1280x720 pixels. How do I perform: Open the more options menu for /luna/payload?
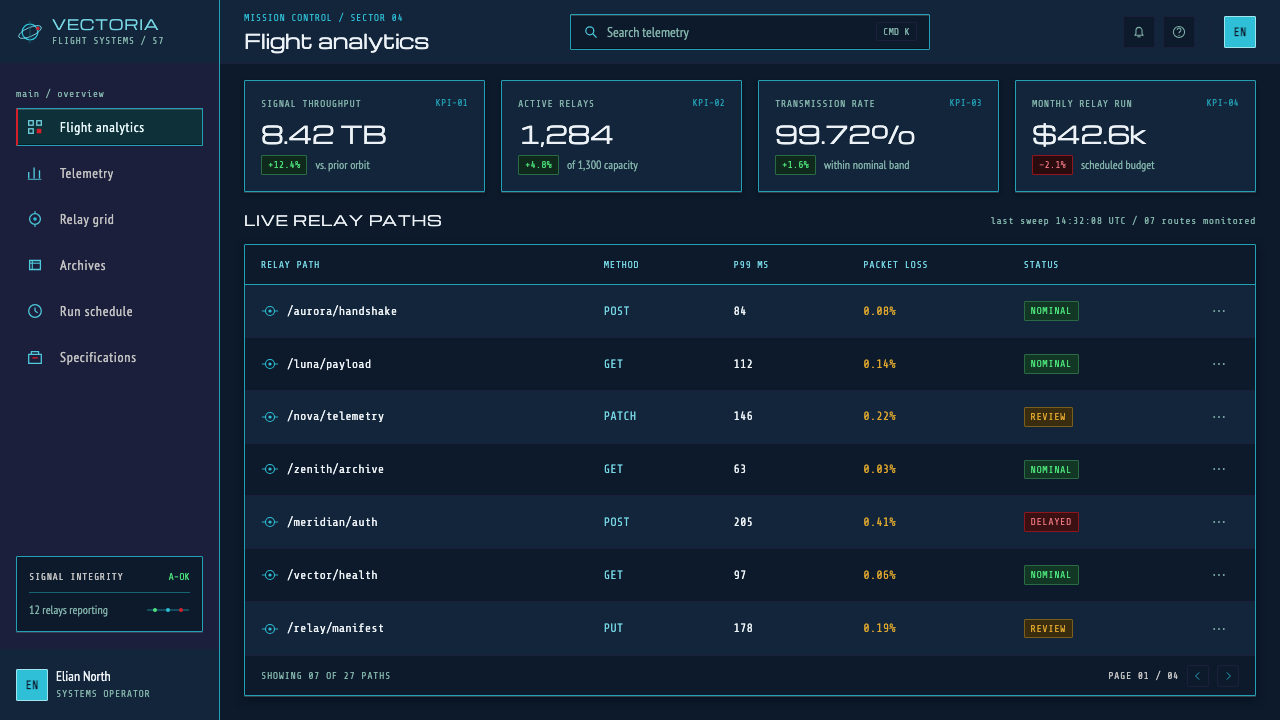(1219, 364)
